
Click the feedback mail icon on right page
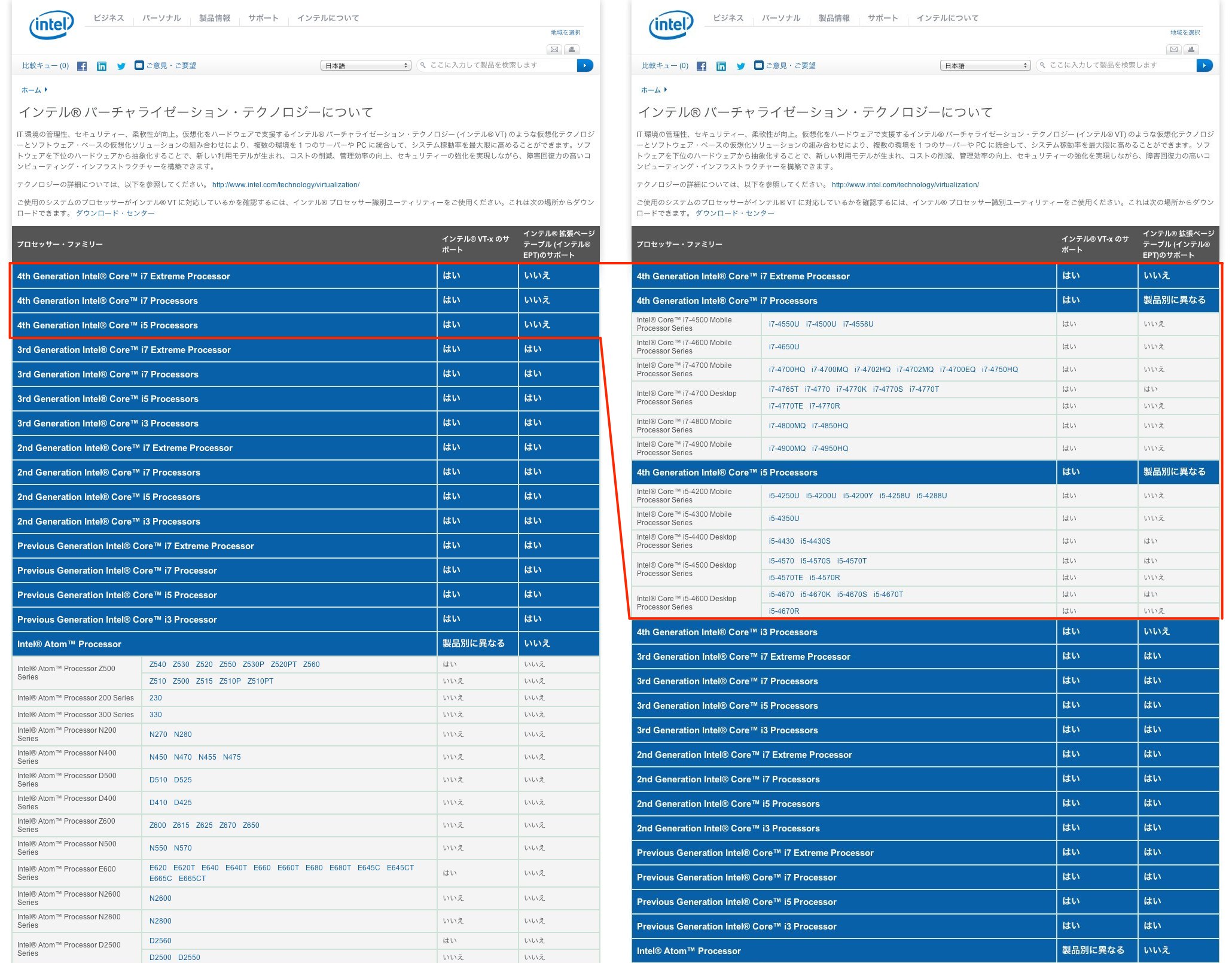coord(759,65)
